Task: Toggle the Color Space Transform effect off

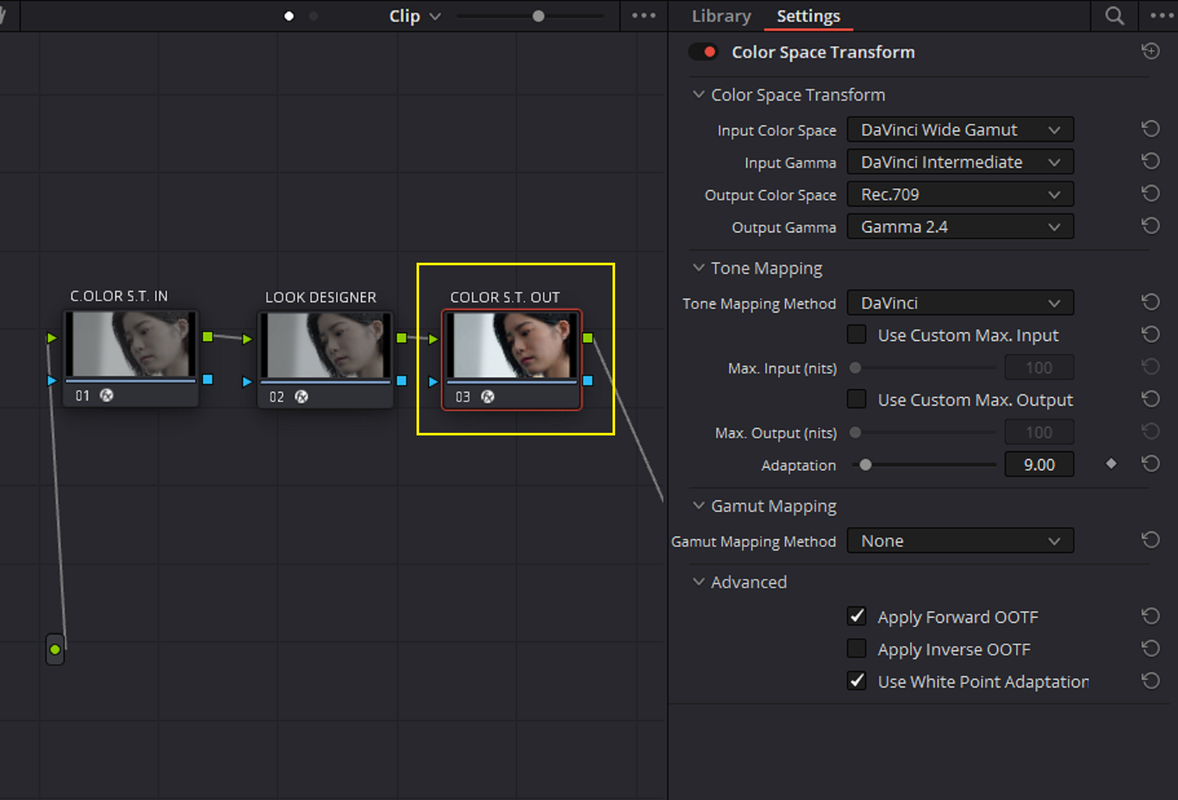Action: point(704,52)
